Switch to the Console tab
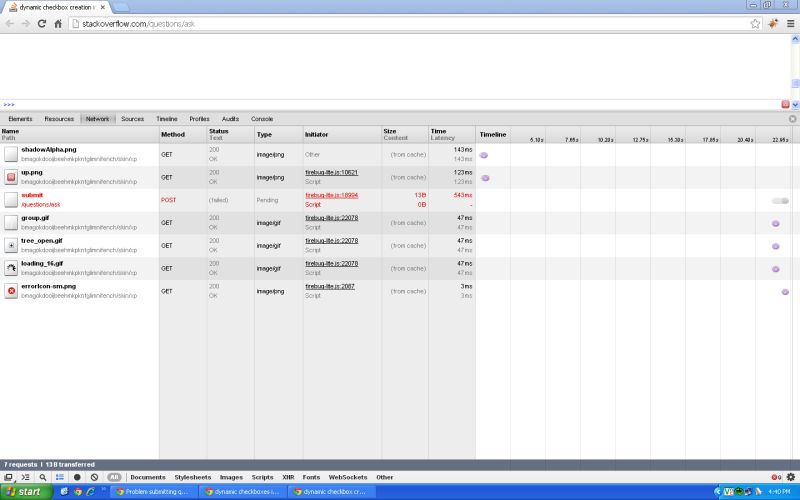Viewport: 800px width, 500px height. [262, 119]
